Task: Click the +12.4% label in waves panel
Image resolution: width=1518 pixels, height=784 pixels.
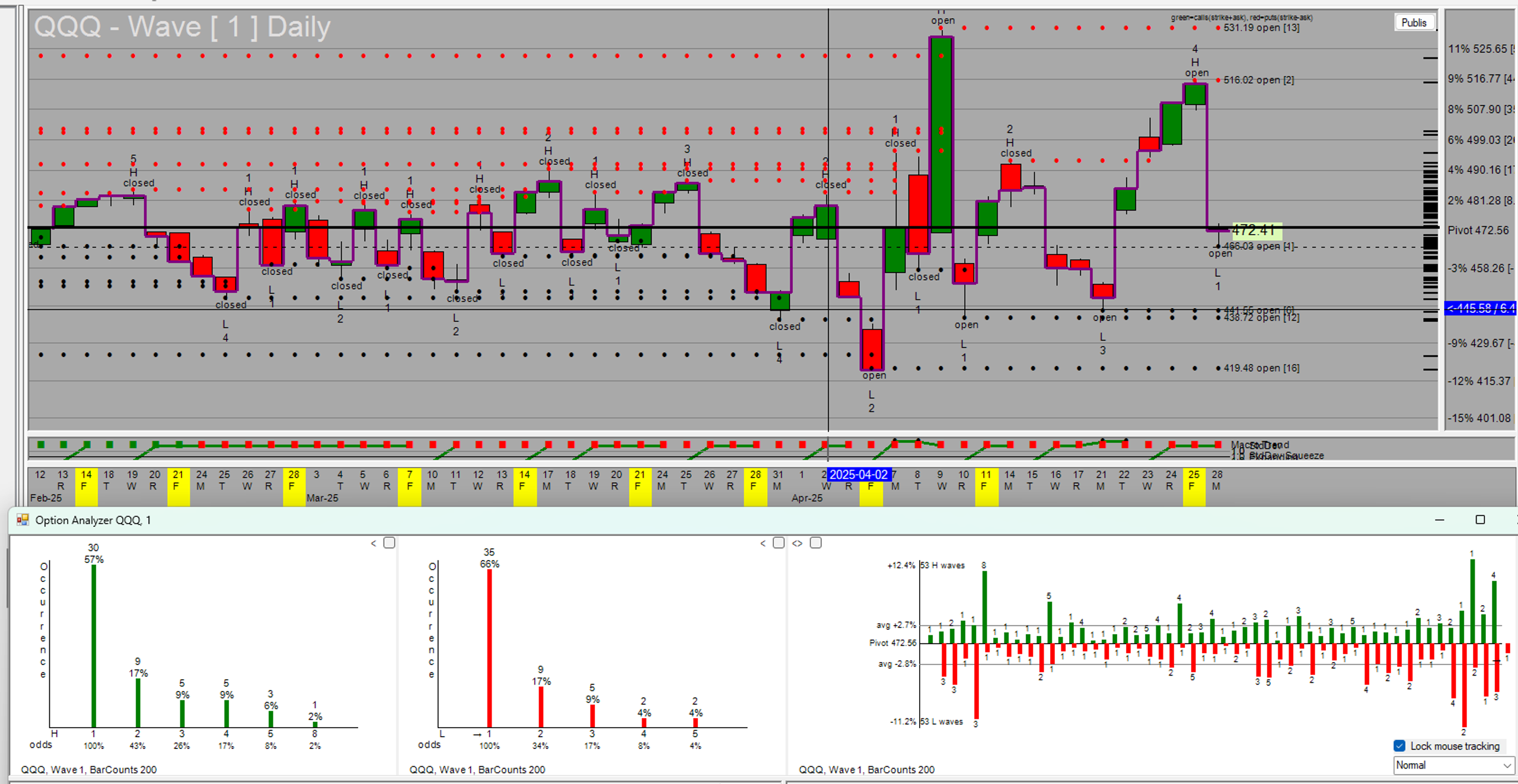Action: coord(901,565)
